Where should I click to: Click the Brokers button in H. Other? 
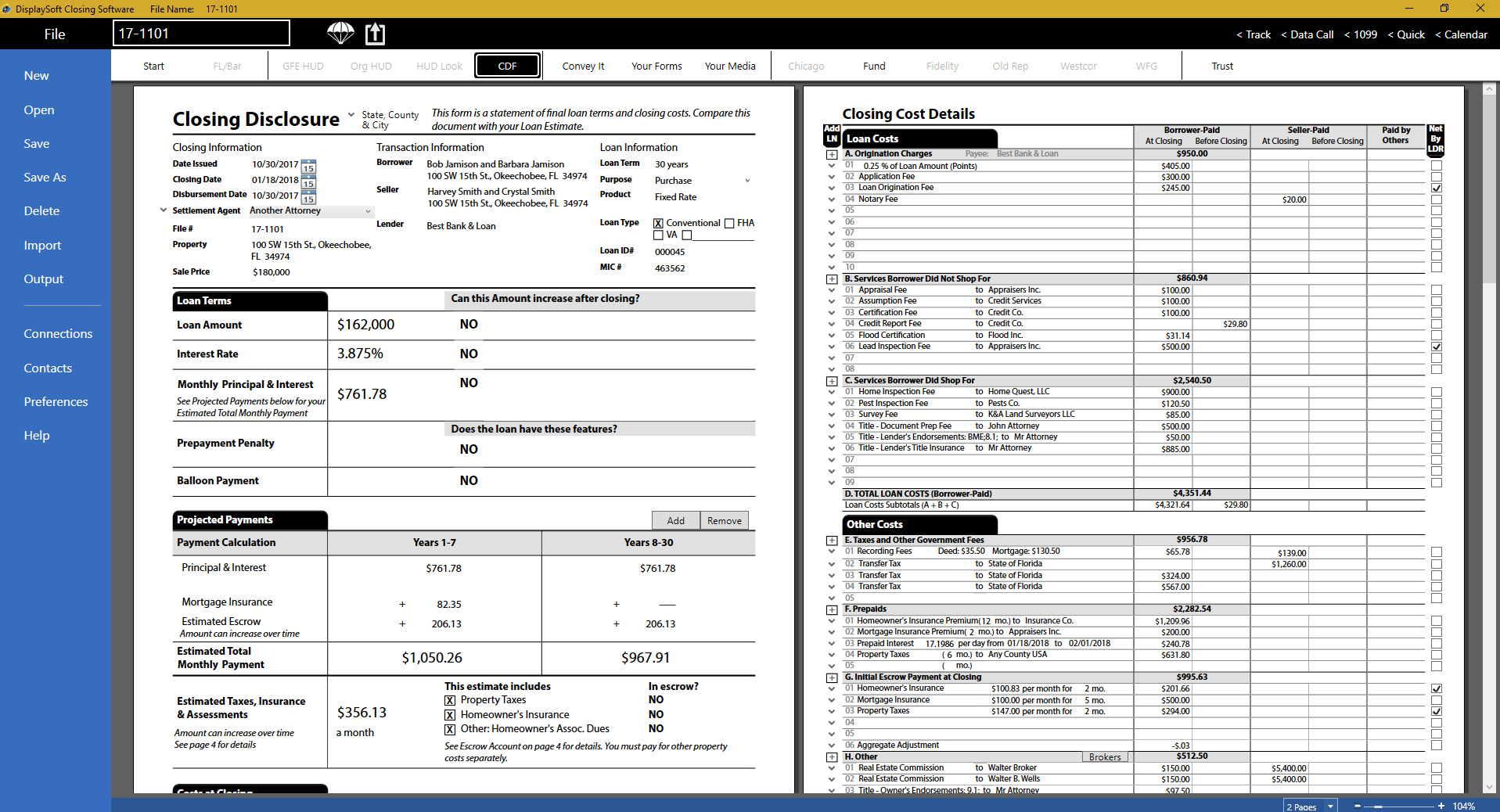1105,757
